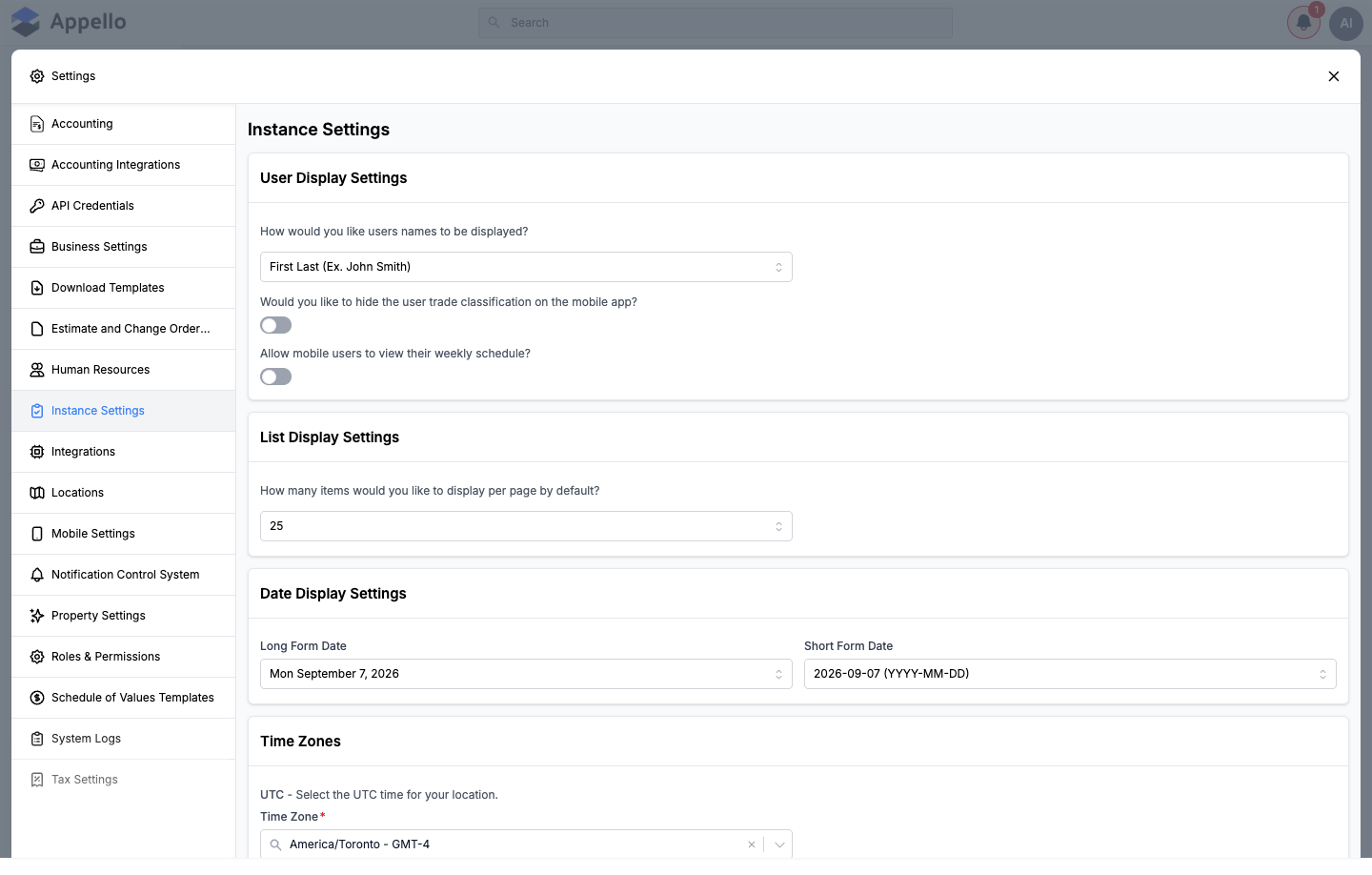1372x875 pixels.
Task: Click the Settings gear icon in header
Action: tap(37, 76)
